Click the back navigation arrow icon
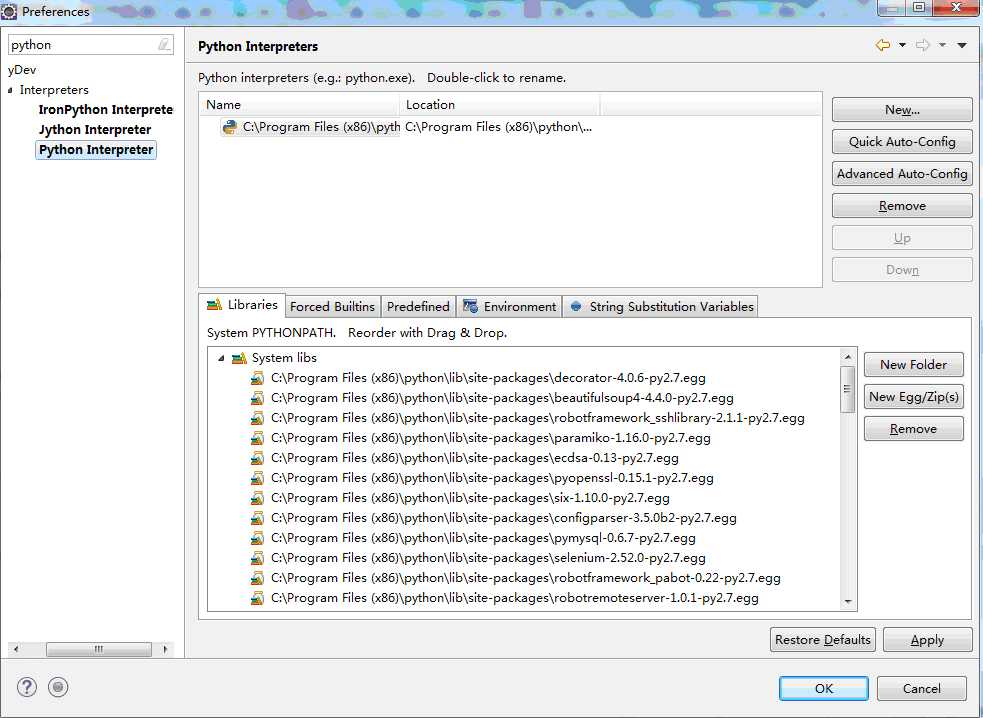Screen dimensions: 983x718 pos(883,45)
